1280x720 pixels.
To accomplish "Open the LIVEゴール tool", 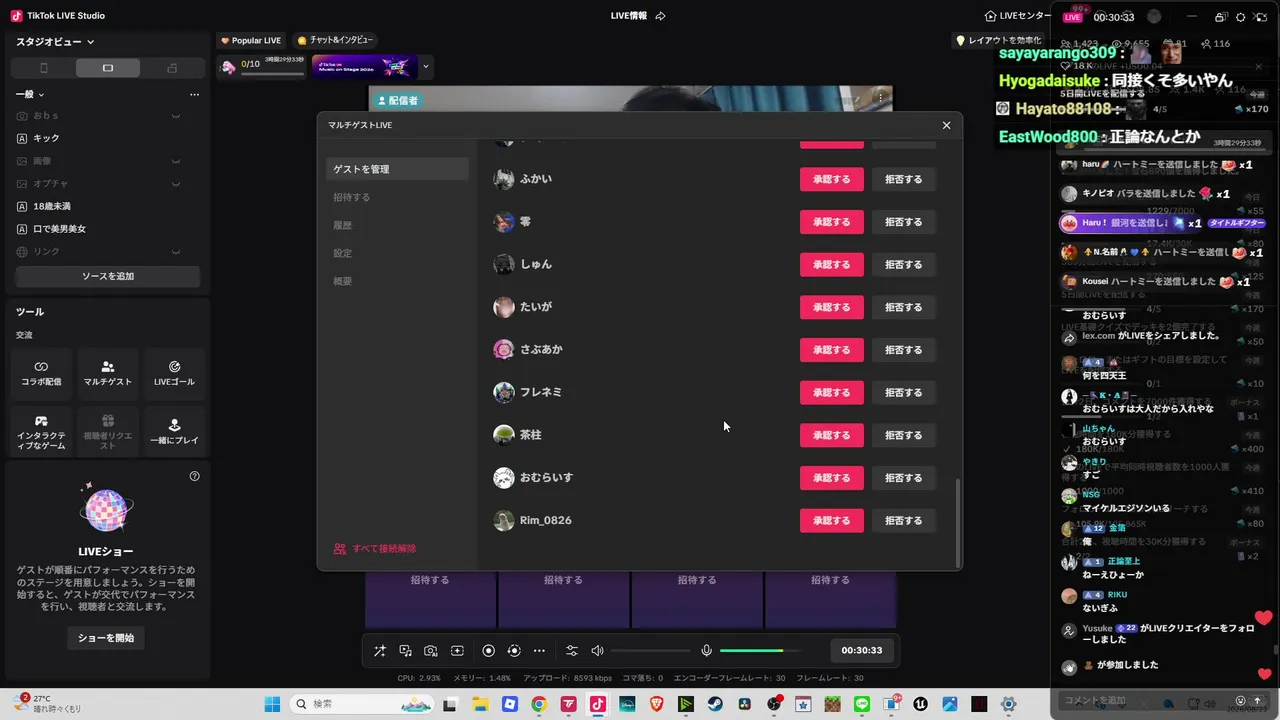I will [174, 374].
